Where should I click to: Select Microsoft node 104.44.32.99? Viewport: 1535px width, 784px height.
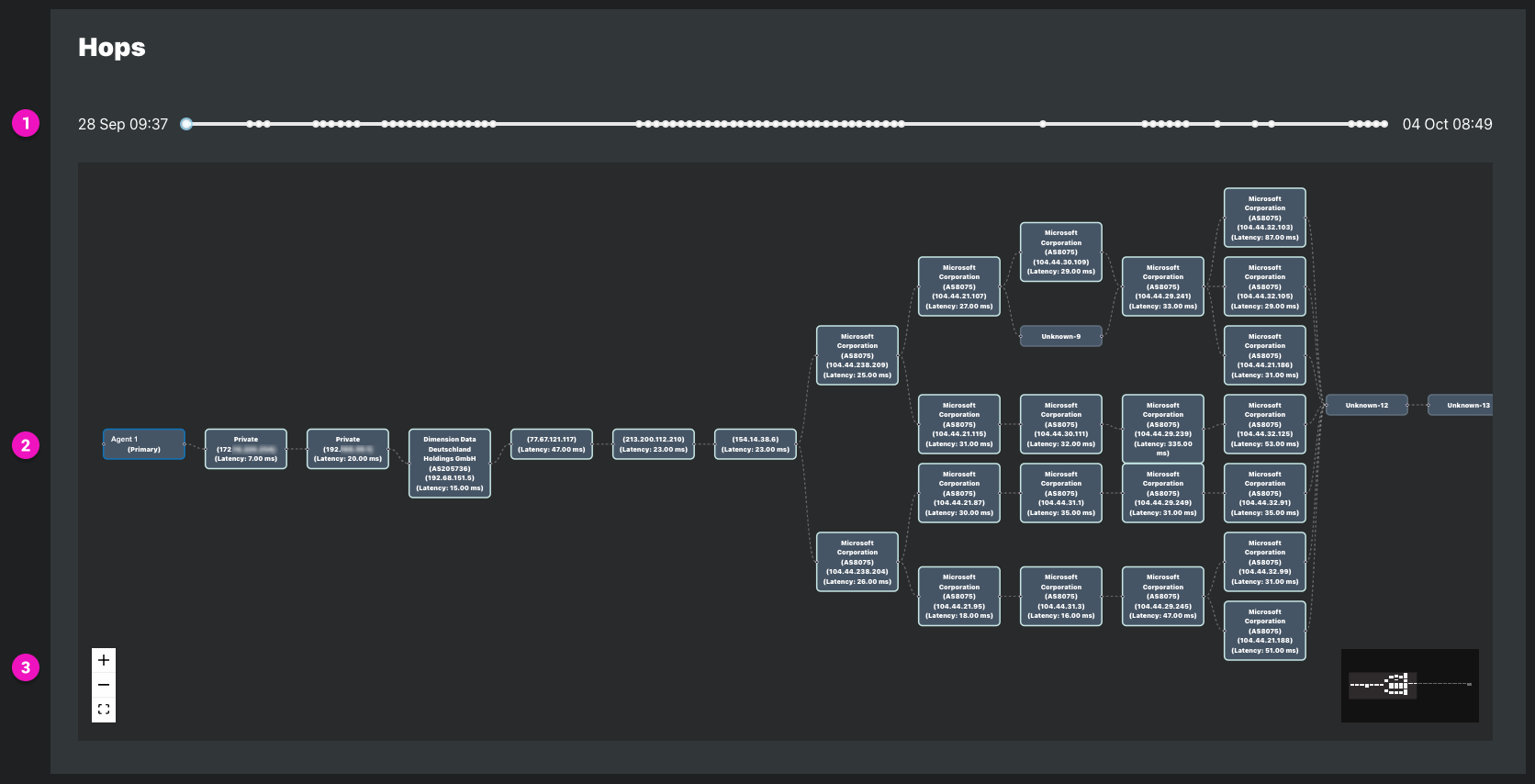pyautogui.click(x=1265, y=562)
